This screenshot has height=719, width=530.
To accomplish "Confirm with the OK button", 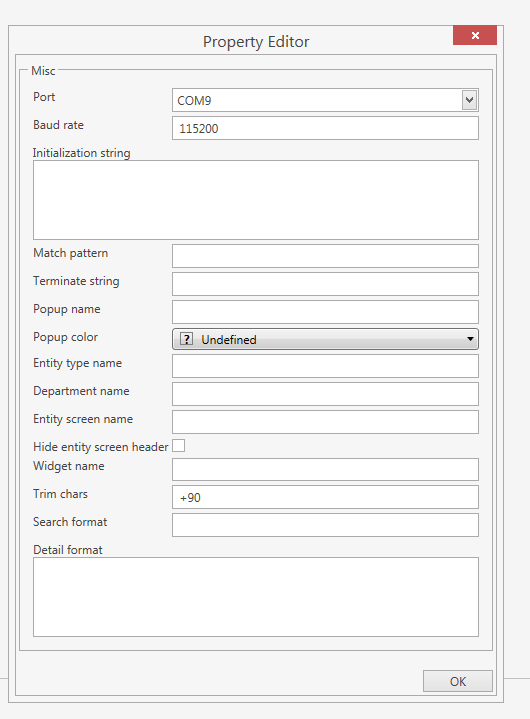I will 458,681.
